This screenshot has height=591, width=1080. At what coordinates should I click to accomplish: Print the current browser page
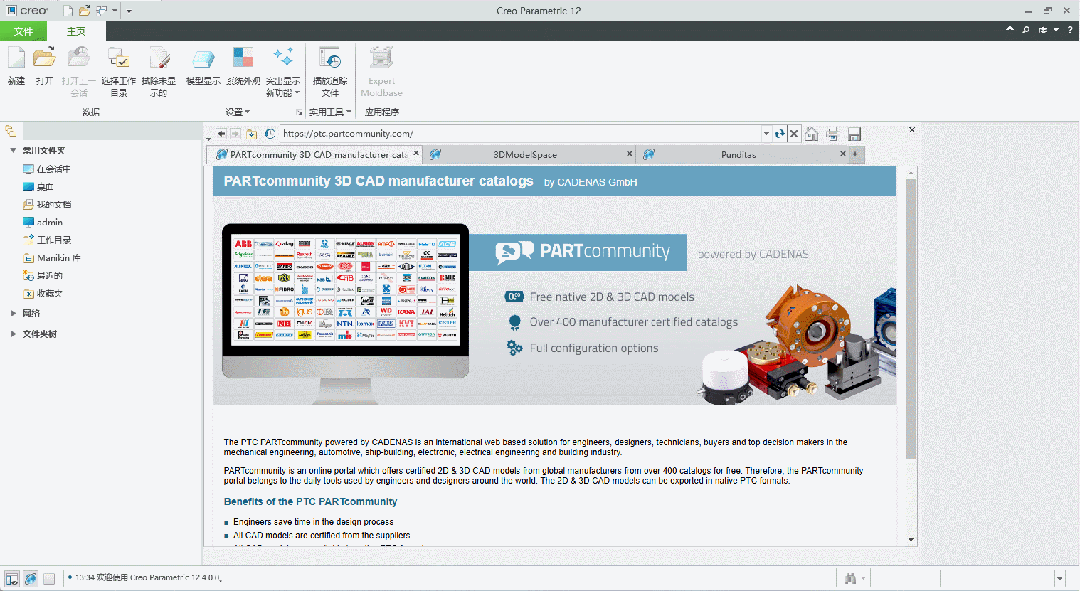tap(833, 134)
